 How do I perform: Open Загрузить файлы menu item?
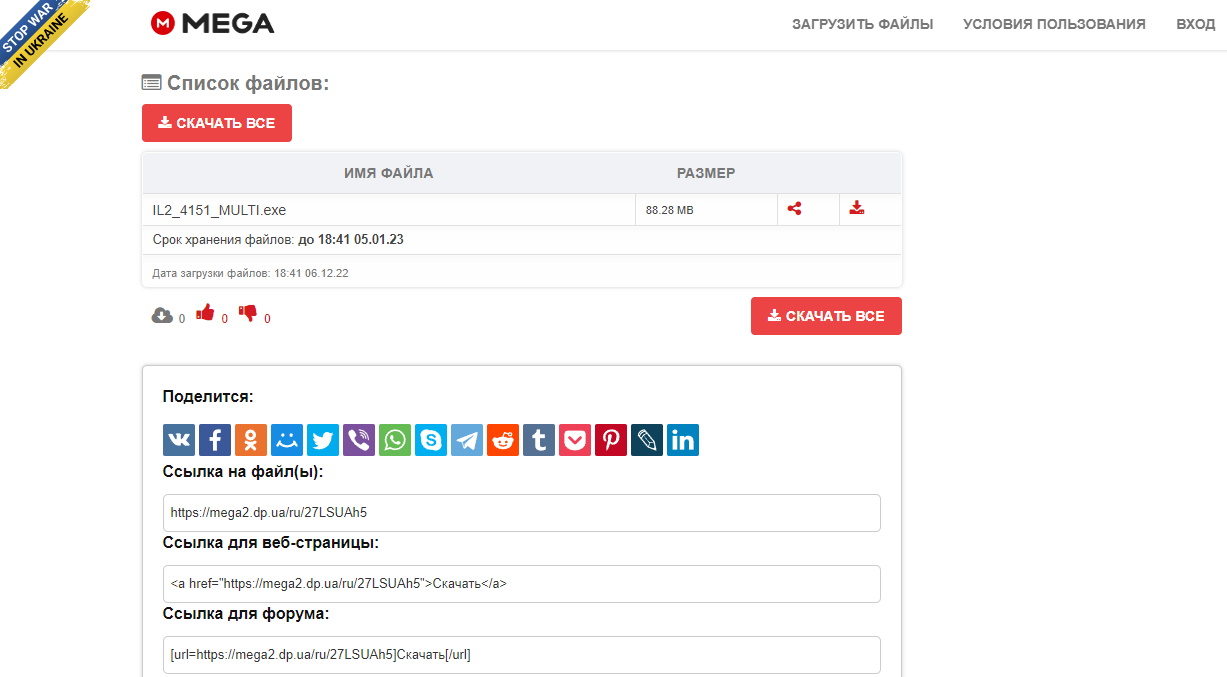pos(863,24)
